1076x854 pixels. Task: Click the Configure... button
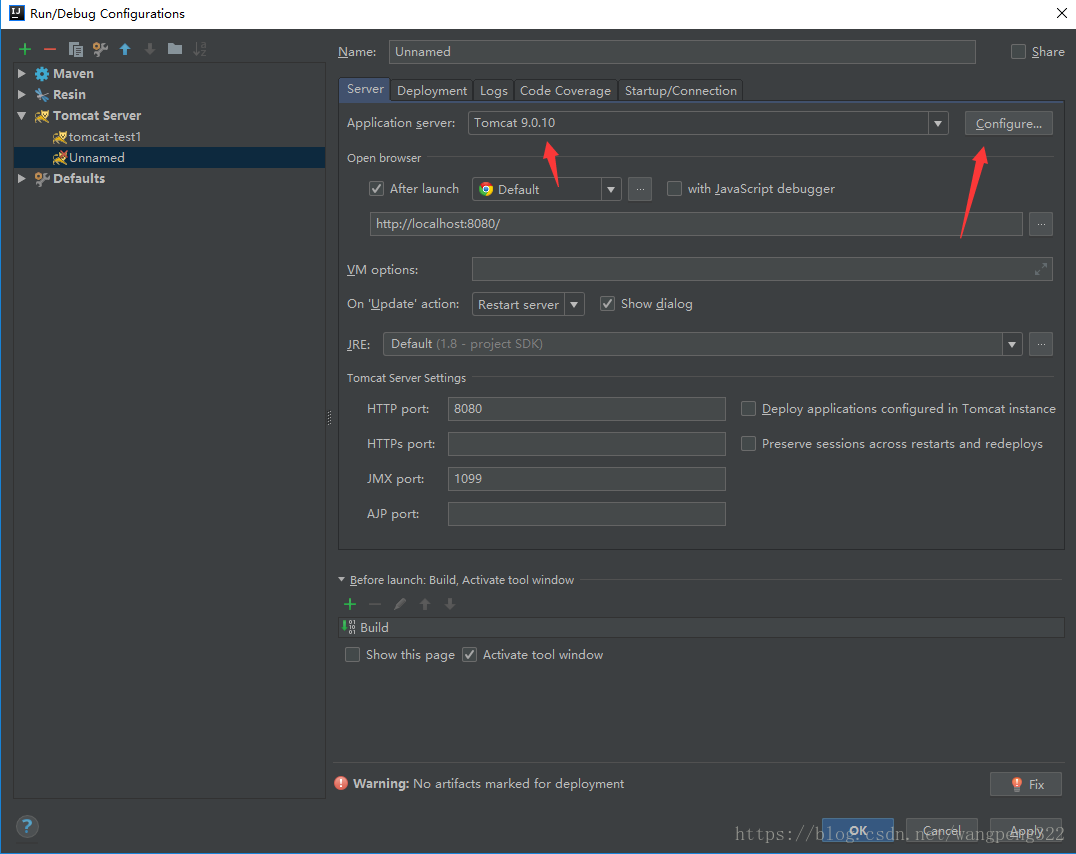coord(1008,124)
